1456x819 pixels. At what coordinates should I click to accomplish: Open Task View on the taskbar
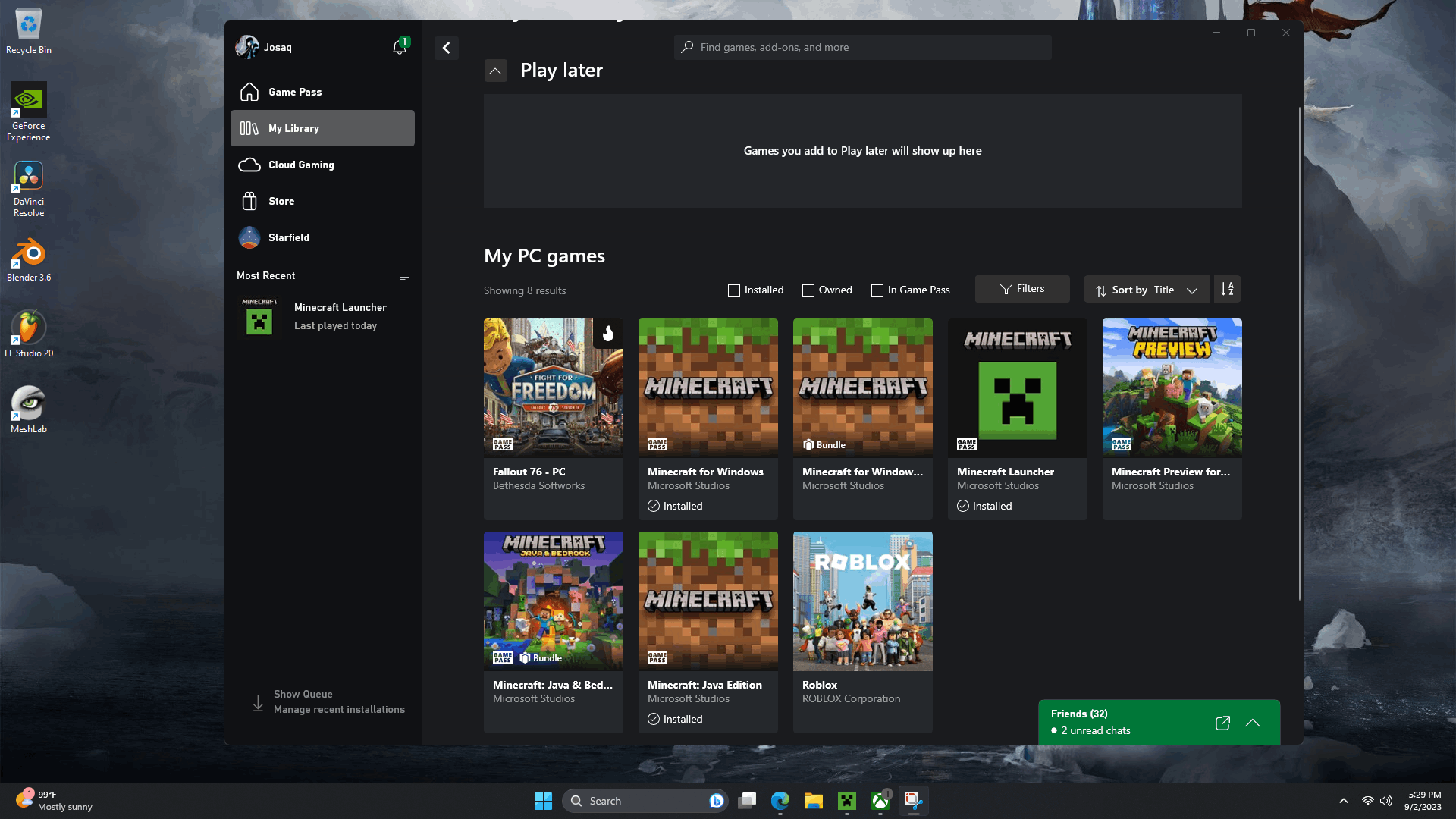click(x=747, y=801)
